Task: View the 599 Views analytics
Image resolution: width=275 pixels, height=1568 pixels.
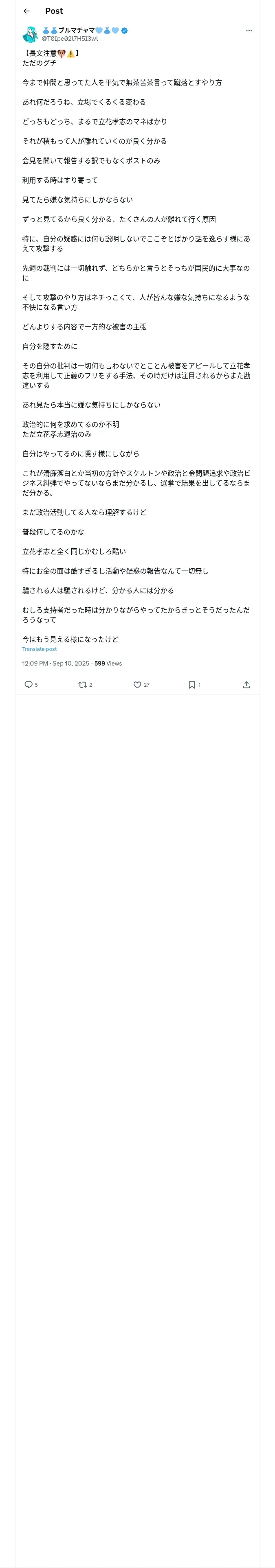Action: (x=108, y=664)
